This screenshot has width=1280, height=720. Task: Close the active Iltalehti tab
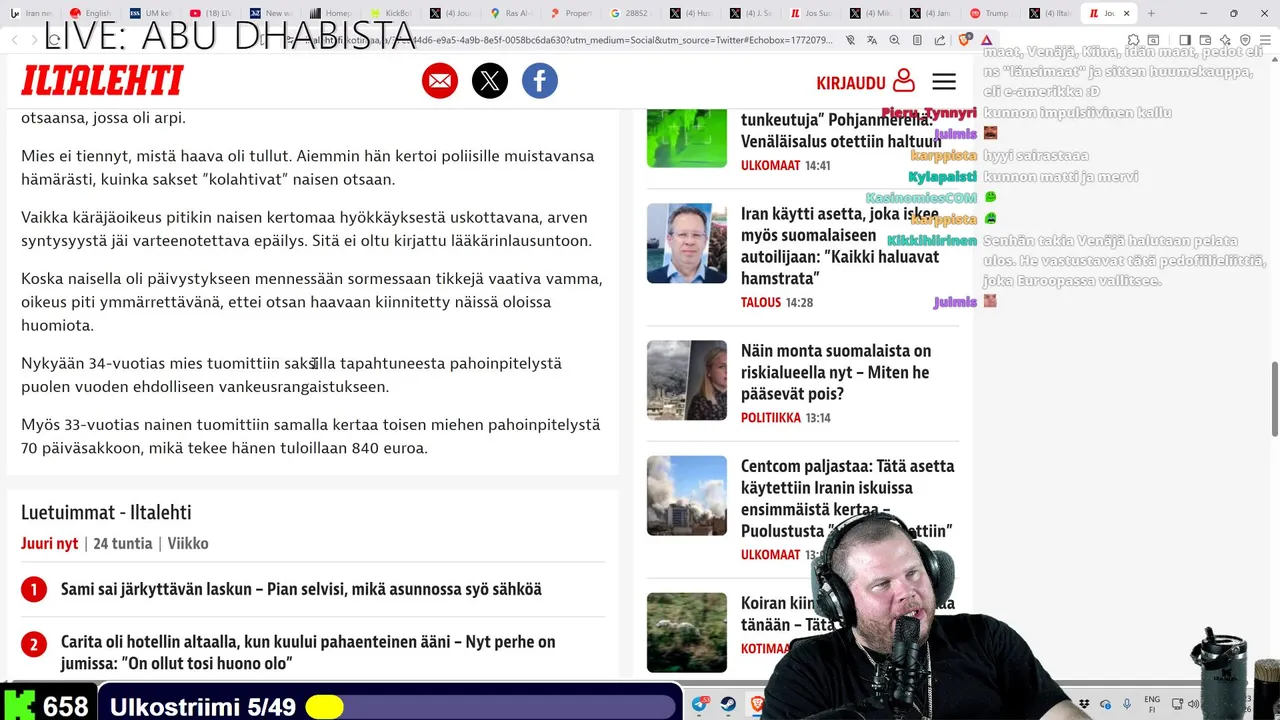[x=1127, y=14]
